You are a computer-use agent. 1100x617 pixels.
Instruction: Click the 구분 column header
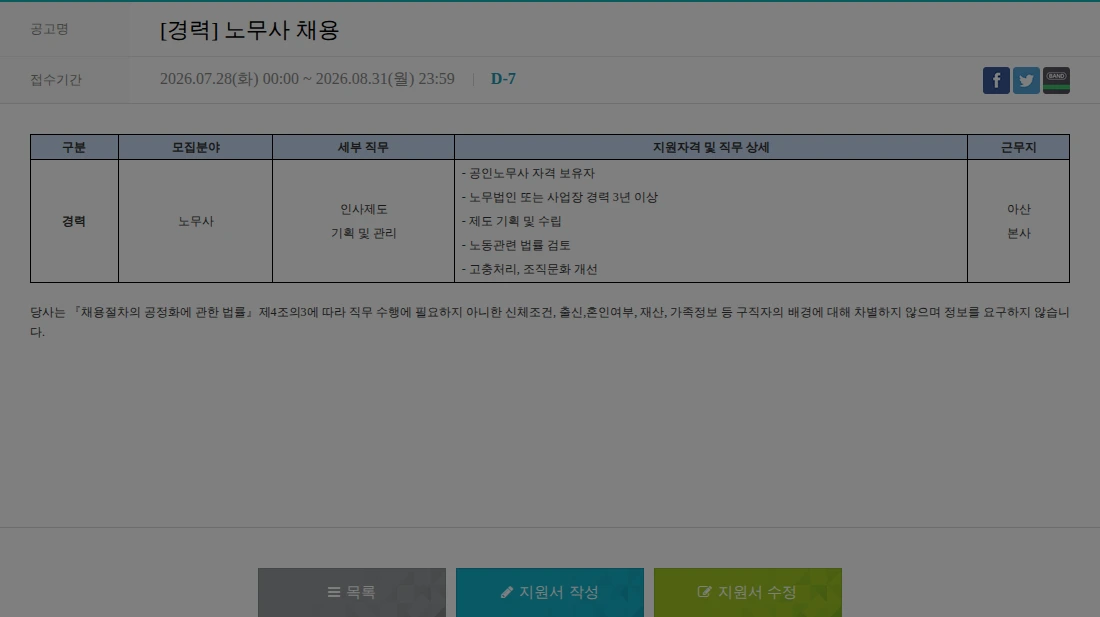pyautogui.click(x=74, y=147)
